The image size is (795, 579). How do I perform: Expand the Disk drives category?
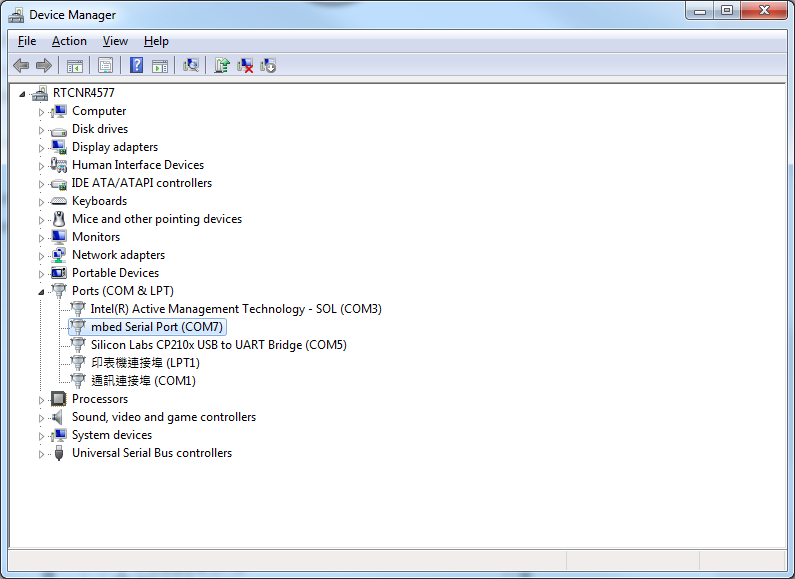coord(42,130)
